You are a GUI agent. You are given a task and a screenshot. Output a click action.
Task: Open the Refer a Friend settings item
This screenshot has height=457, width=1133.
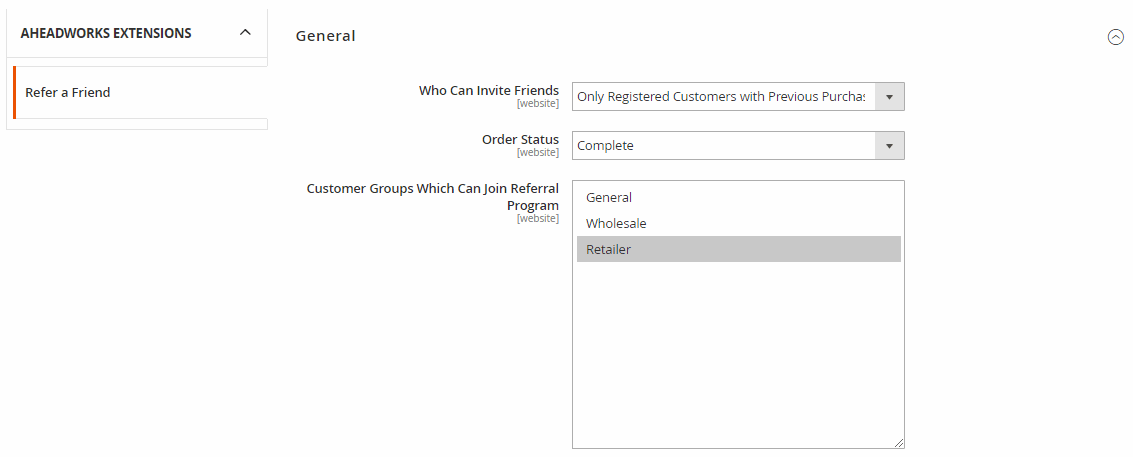[68, 92]
